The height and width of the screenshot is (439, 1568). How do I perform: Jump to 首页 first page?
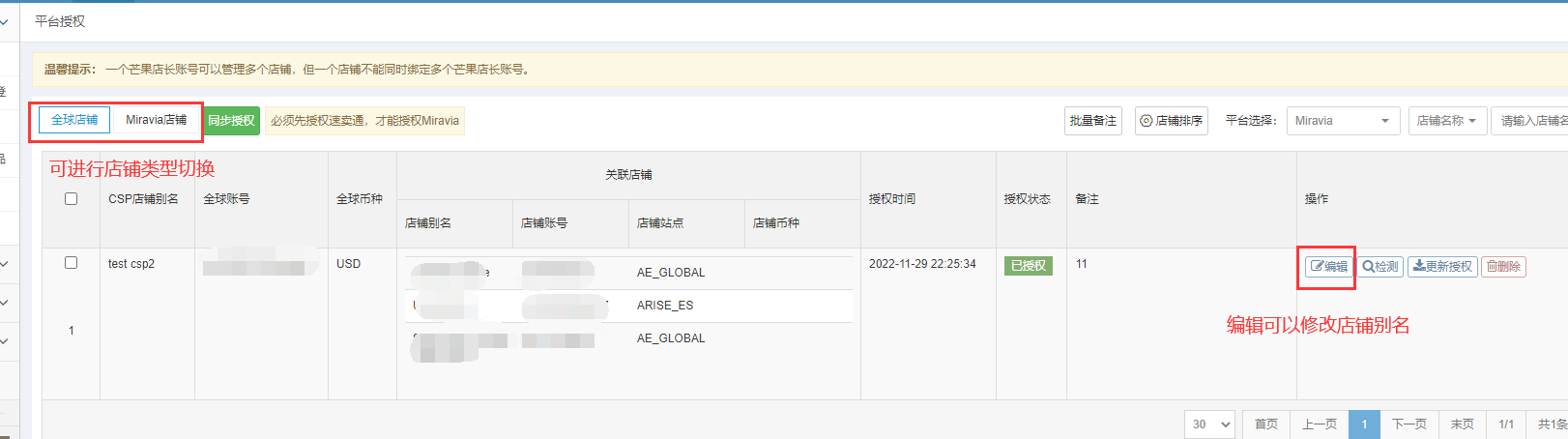[x=1265, y=424]
